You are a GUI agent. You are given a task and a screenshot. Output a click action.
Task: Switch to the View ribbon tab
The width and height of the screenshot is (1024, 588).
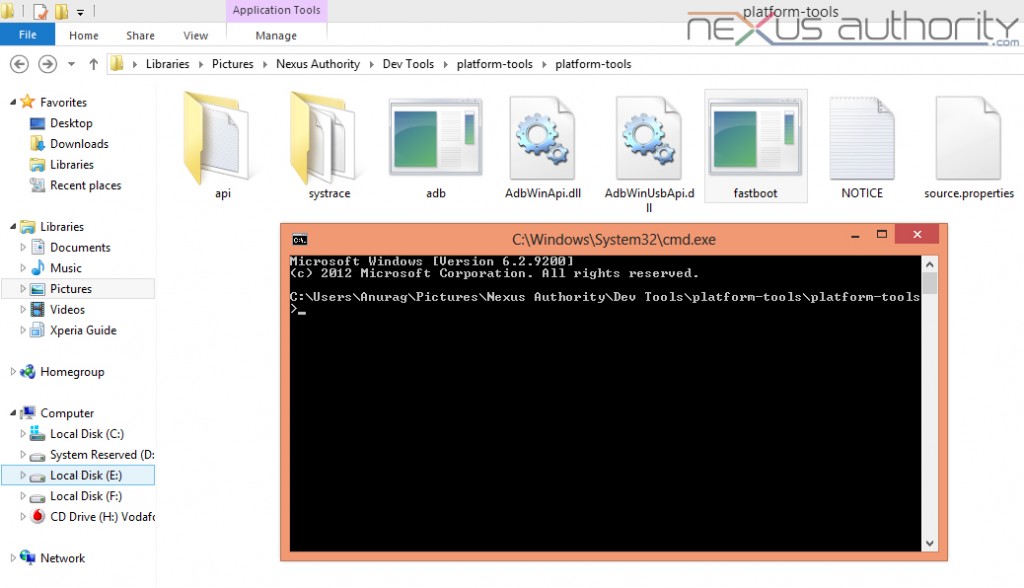[195, 34]
